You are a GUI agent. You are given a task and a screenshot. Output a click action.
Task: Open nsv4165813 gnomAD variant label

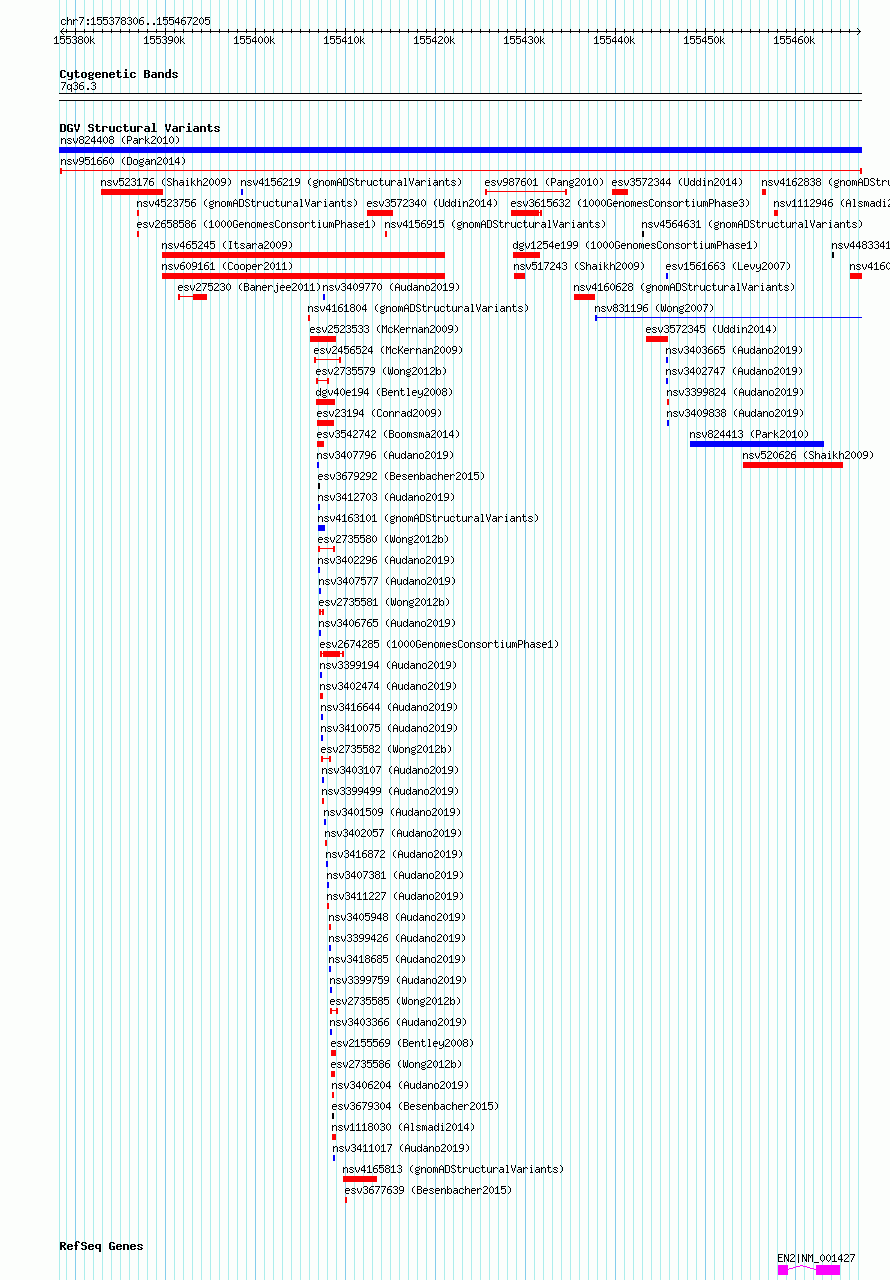[x=453, y=1169]
